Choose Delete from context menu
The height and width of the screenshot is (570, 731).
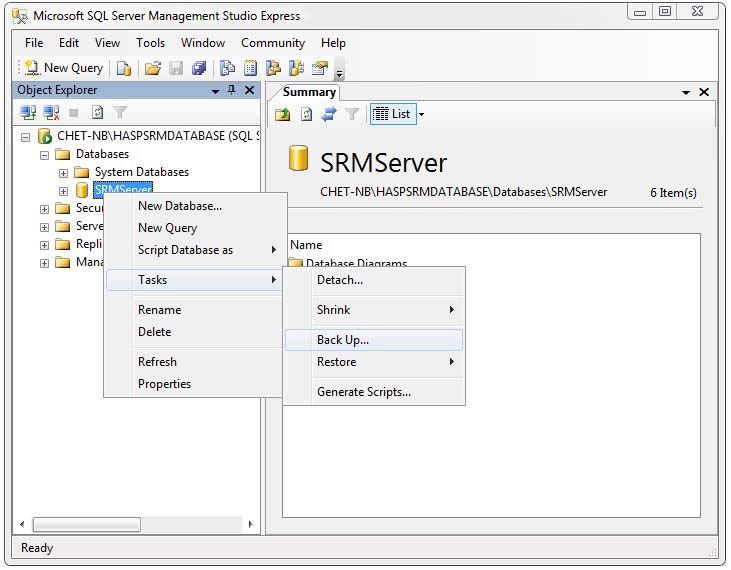point(194,332)
